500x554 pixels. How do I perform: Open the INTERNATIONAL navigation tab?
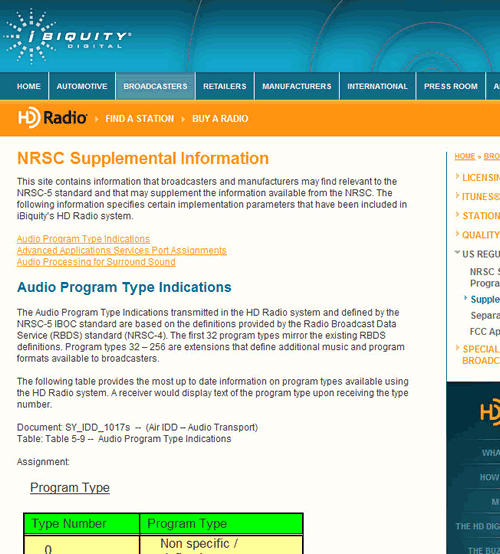[377, 86]
